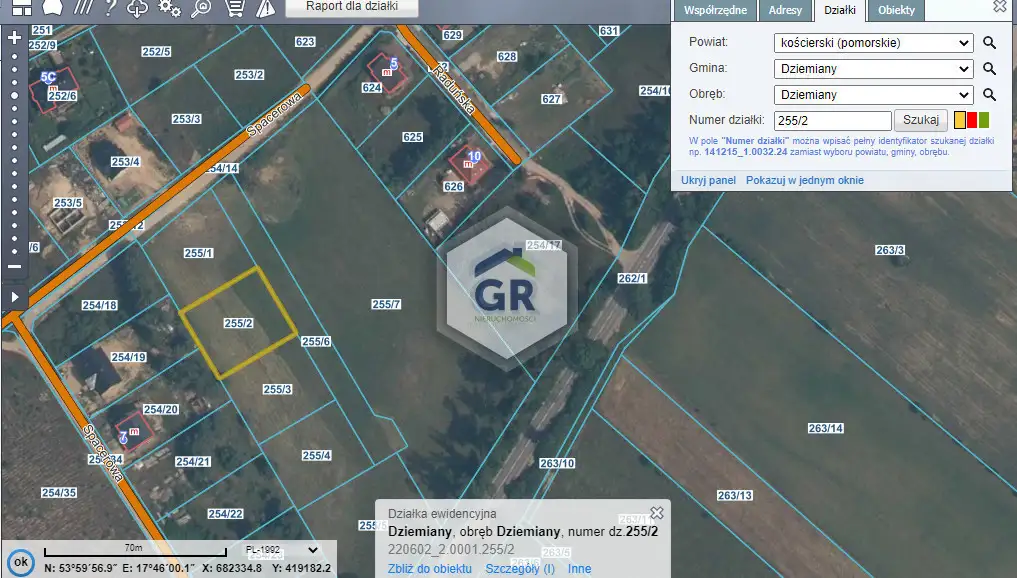The width and height of the screenshot is (1017, 578).
Task: Click the magnifier search icon in toolbar
Action: coord(202,9)
